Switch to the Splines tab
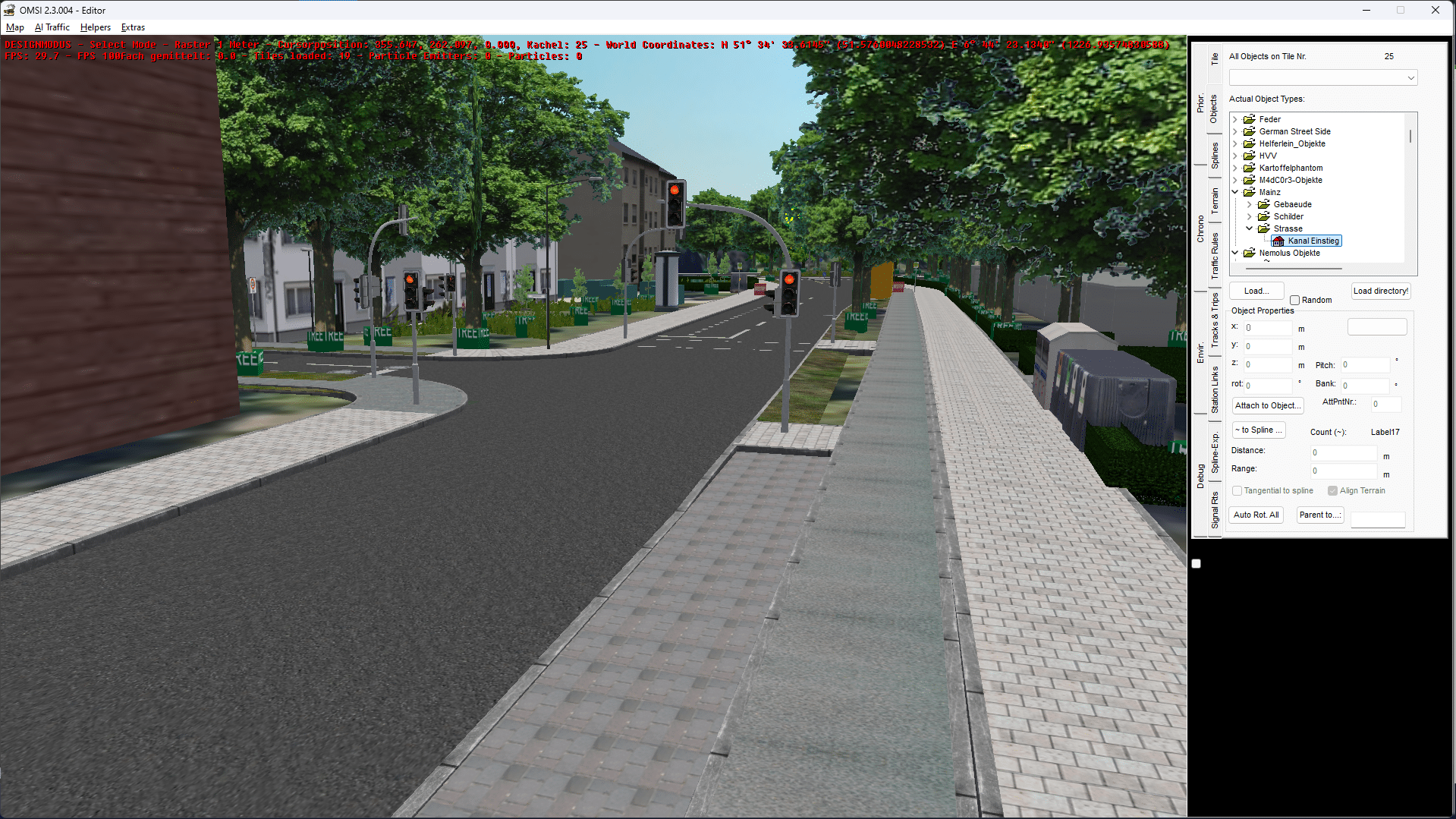 click(1214, 155)
